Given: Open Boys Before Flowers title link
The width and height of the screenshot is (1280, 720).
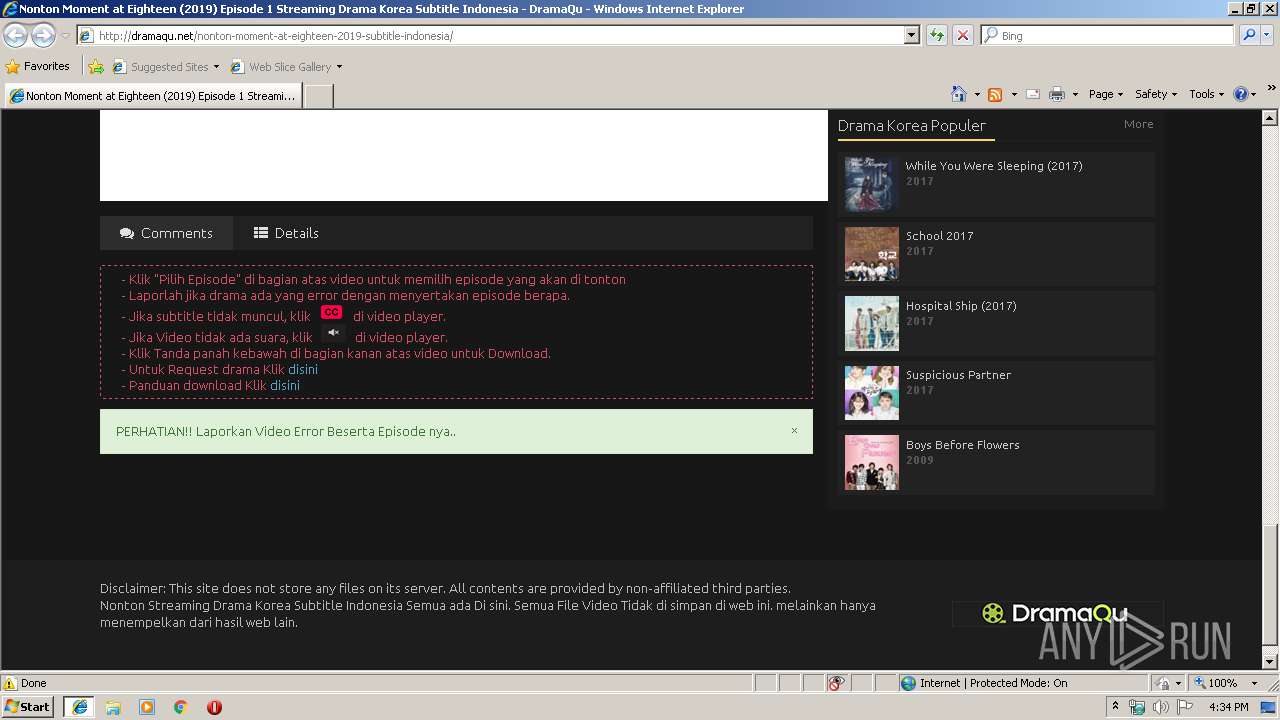Looking at the screenshot, I should pyautogui.click(x=962, y=445).
